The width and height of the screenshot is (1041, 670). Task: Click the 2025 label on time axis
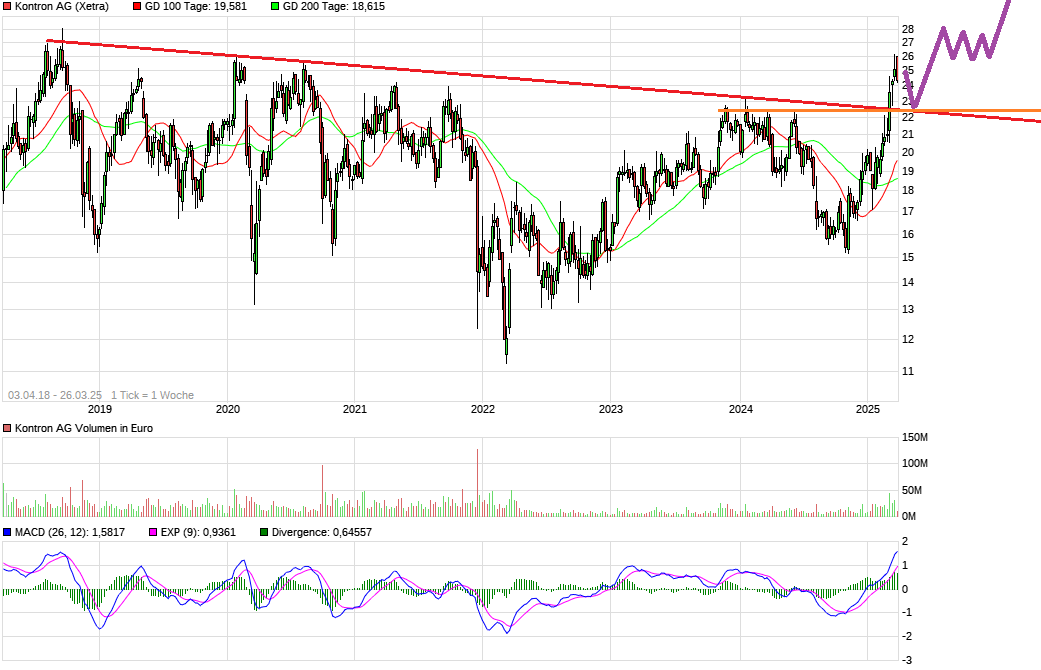(x=868, y=409)
